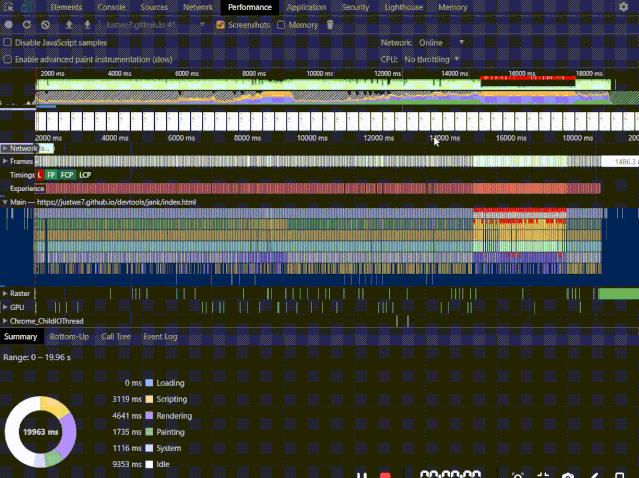Click the inspect element picker icon
The width and height of the screenshot is (639, 478).
click(x=9, y=7)
